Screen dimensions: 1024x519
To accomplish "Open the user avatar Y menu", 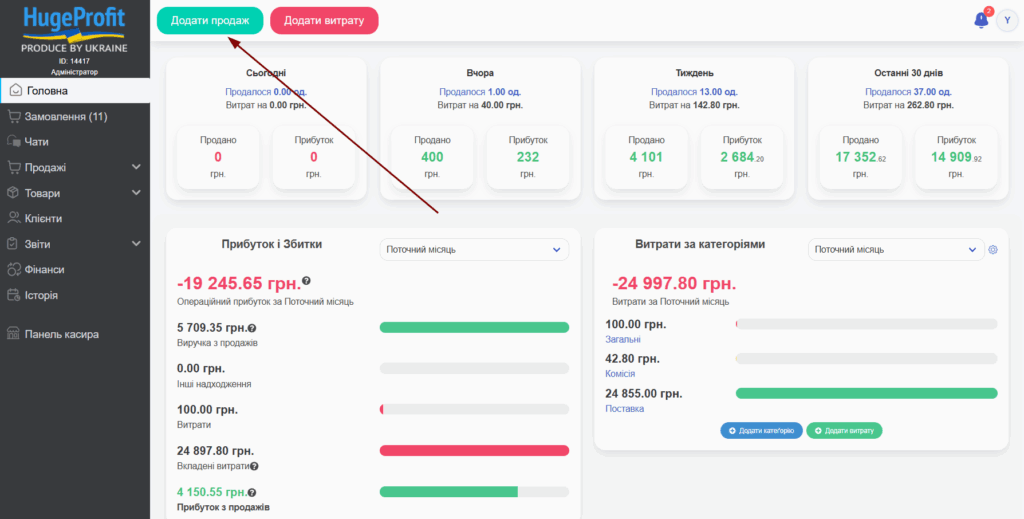I will (1007, 20).
